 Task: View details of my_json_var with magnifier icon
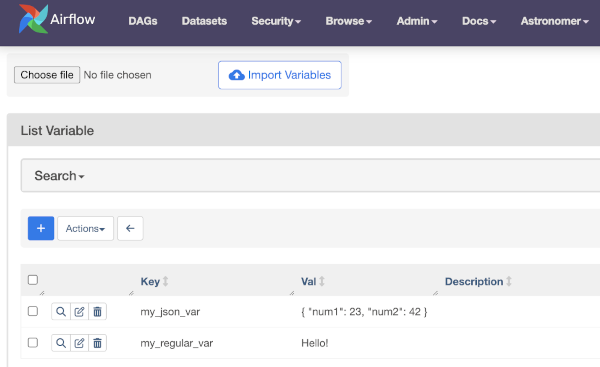point(61,312)
